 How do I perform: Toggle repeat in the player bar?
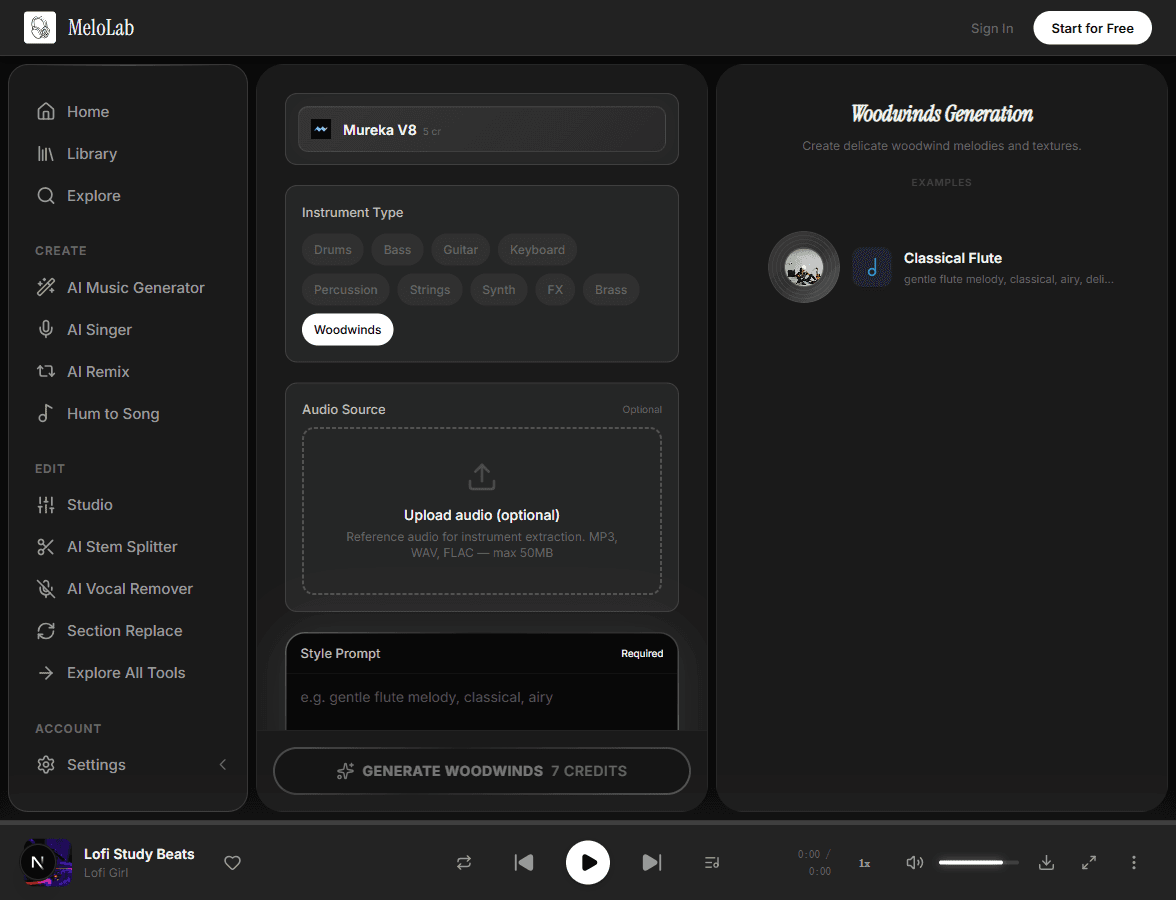point(464,862)
